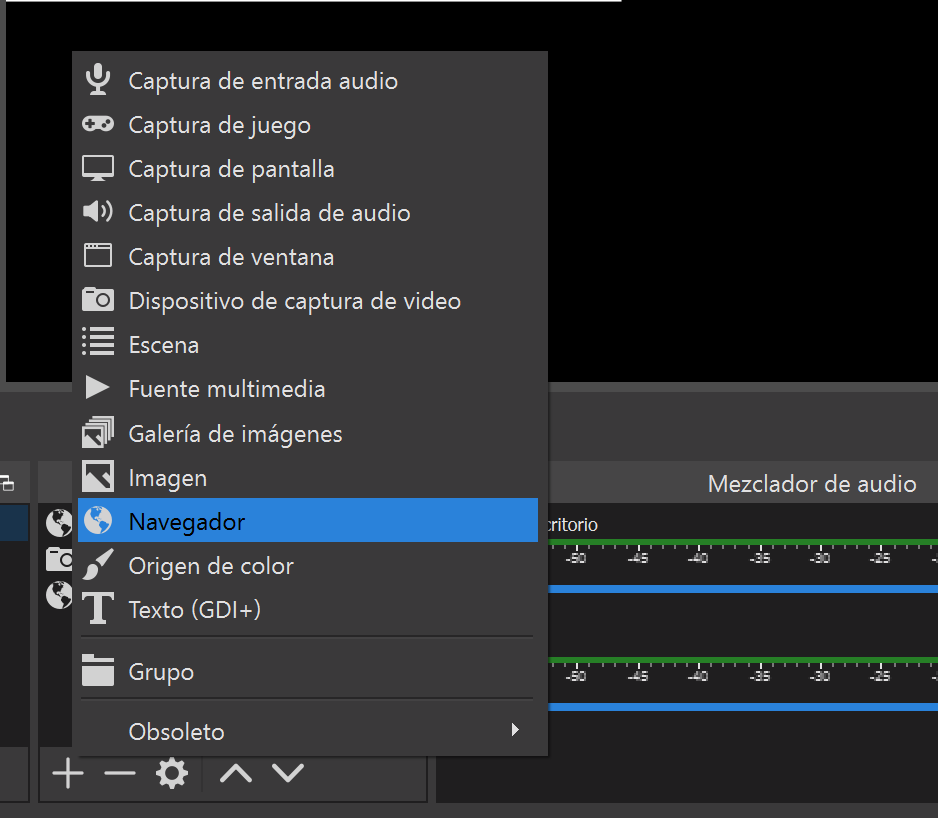The height and width of the screenshot is (818, 938).
Task: Move source down with the down arrow
Action: (x=288, y=773)
